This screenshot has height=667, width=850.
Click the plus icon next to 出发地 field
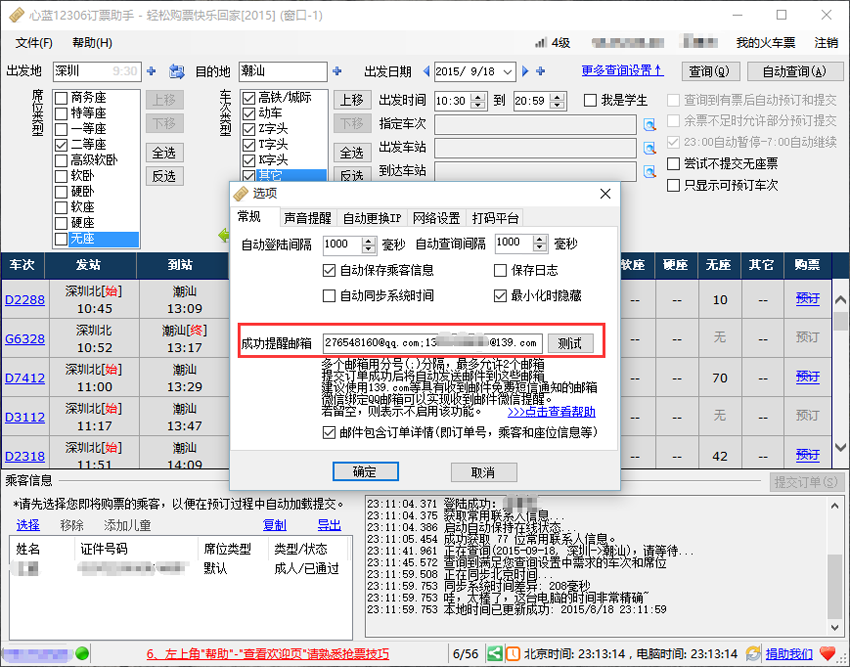pos(152,71)
